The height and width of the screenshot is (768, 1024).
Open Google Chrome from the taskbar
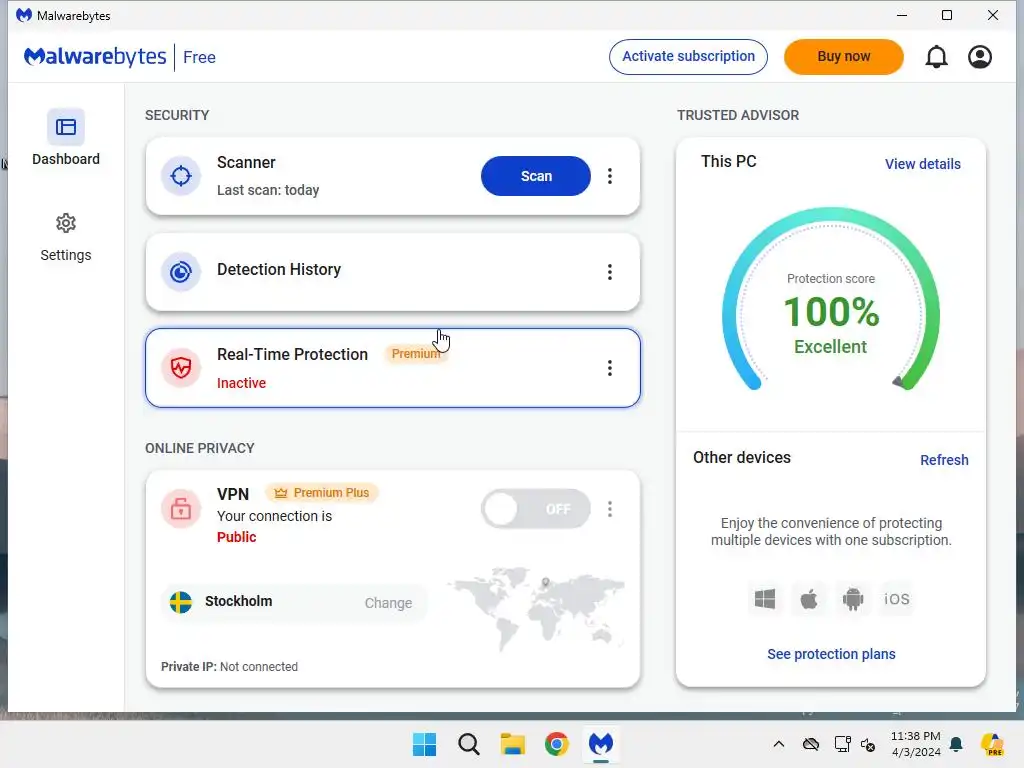pos(556,744)
